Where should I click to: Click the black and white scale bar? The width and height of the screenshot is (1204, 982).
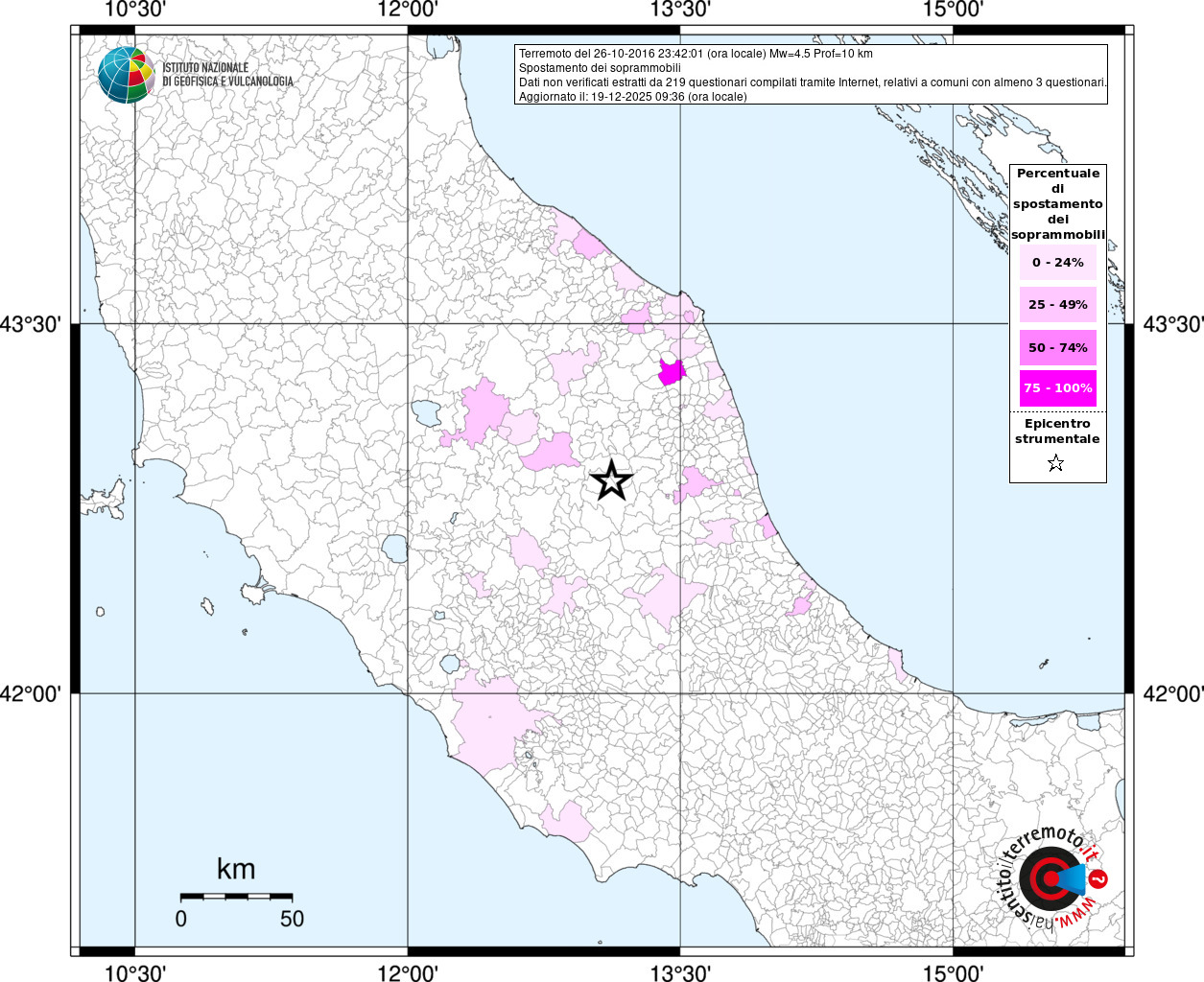[236, 896]
